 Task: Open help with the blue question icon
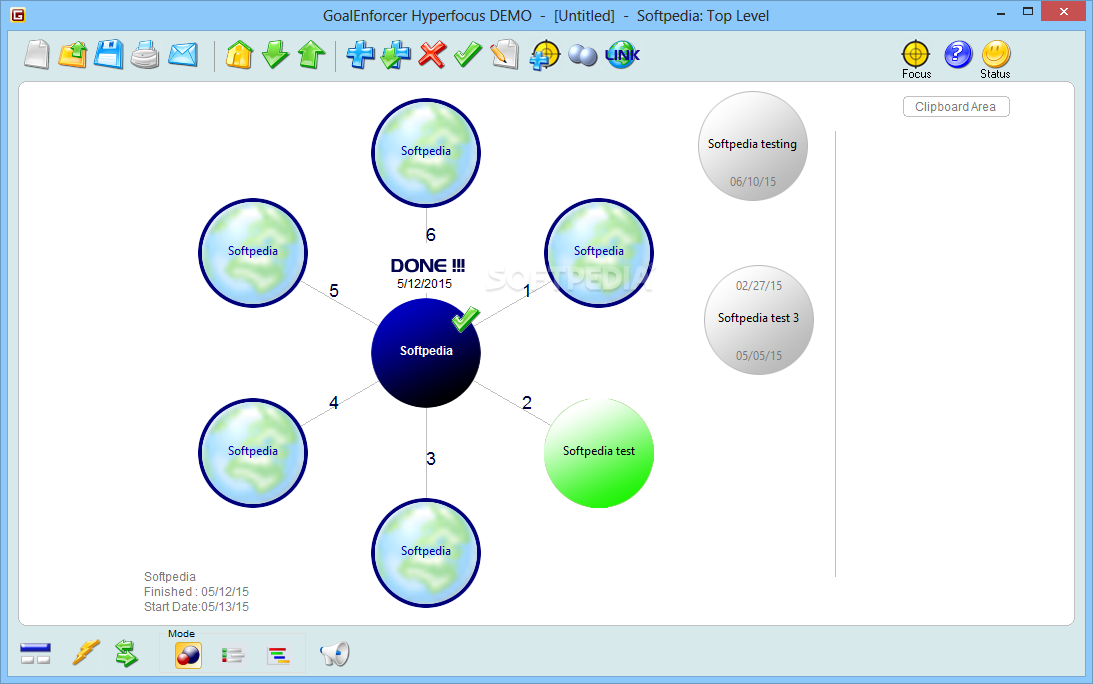point(958,54)
